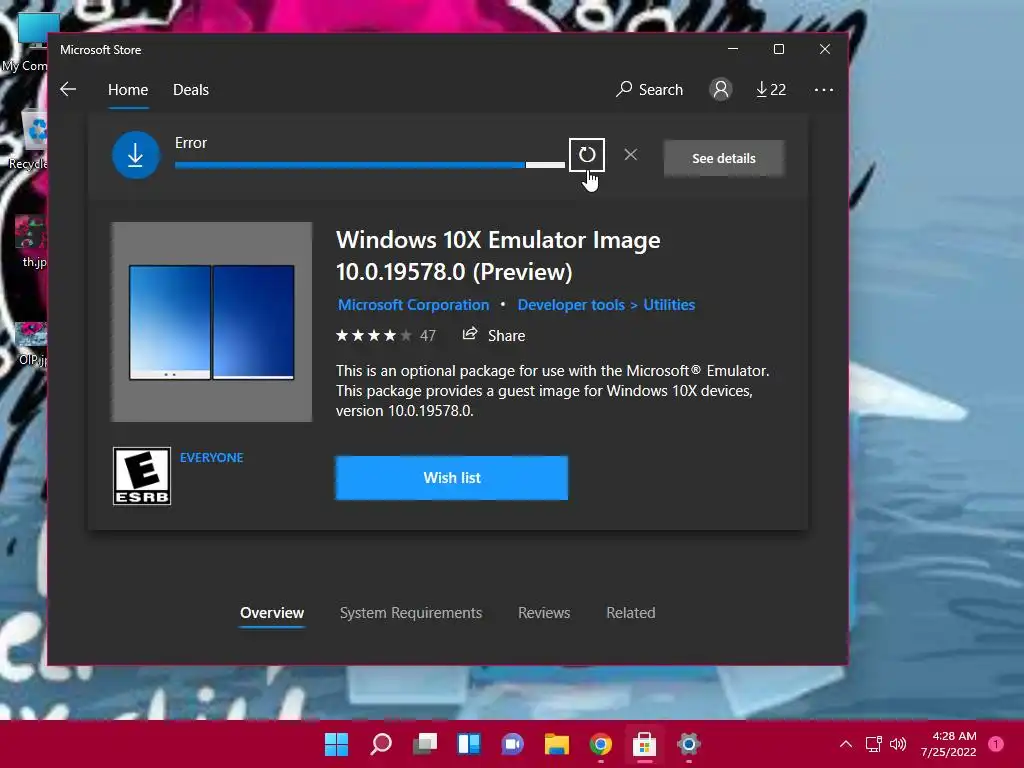This screenshot has height=768, width=1024.
Task: Click the Windows 10X emulator thumbnail
Action: pos(211,322)
